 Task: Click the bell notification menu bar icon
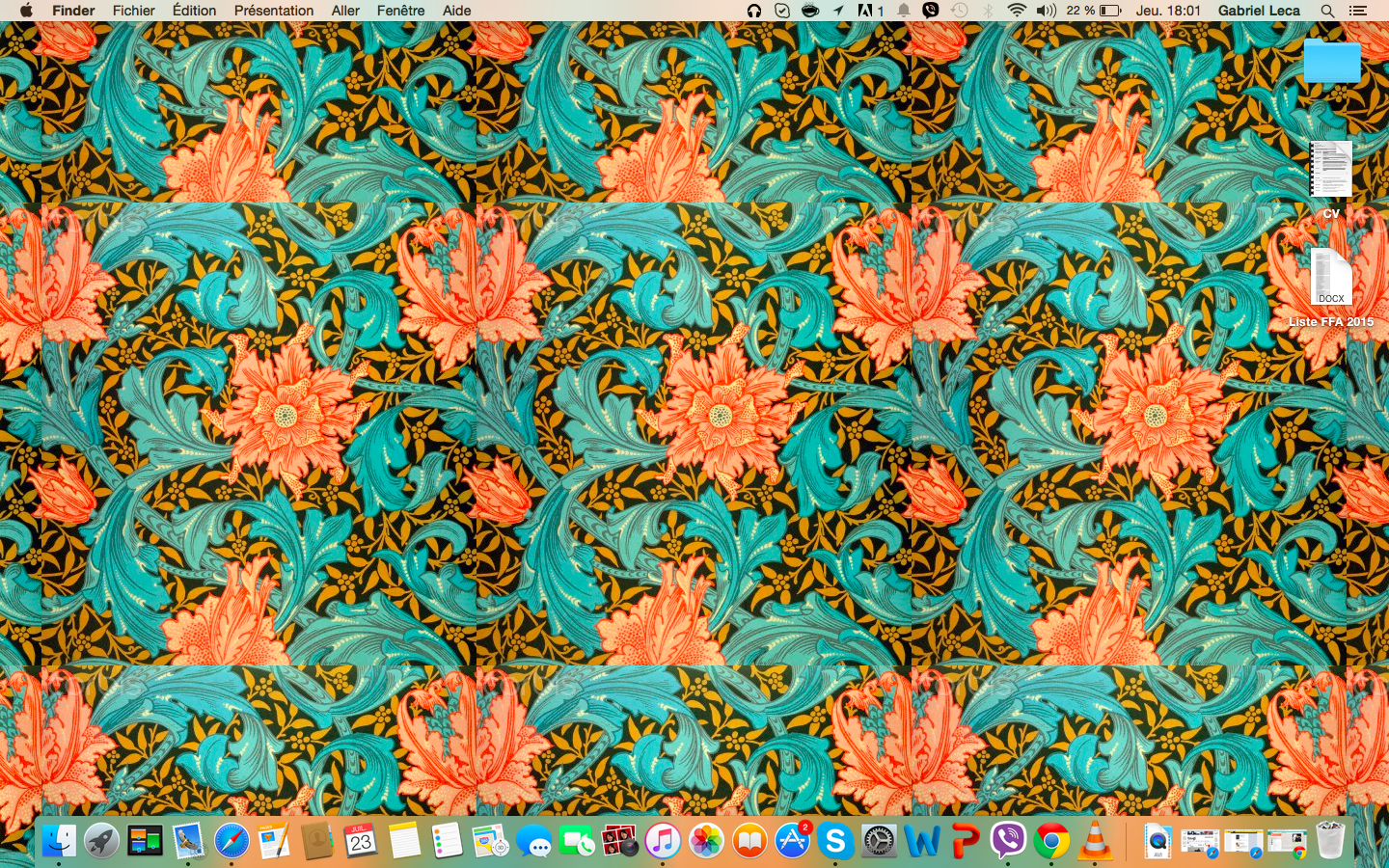[904, 11]
